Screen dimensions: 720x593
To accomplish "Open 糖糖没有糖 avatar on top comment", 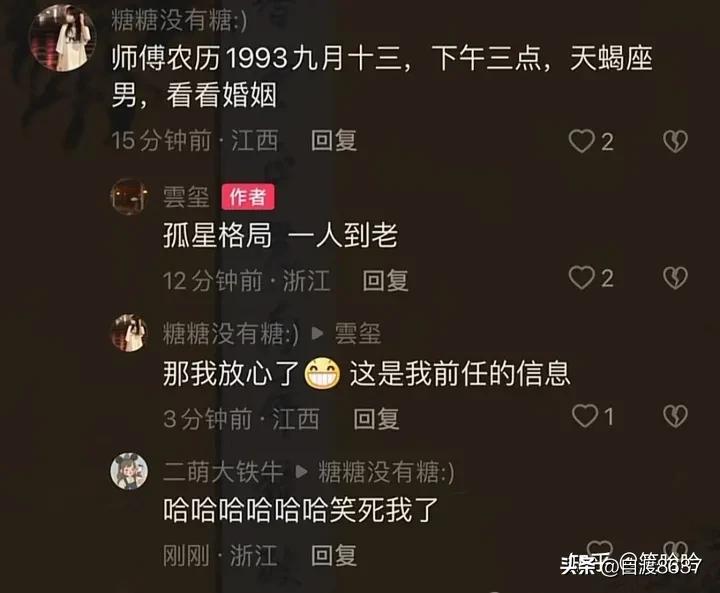I will coord(62,38).
